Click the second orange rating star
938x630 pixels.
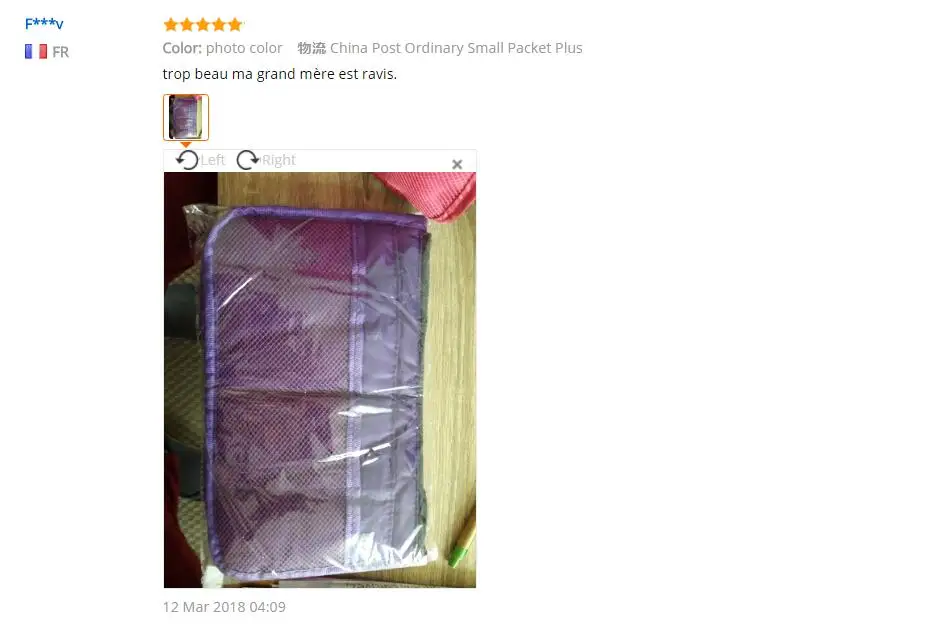pos(187,25)
